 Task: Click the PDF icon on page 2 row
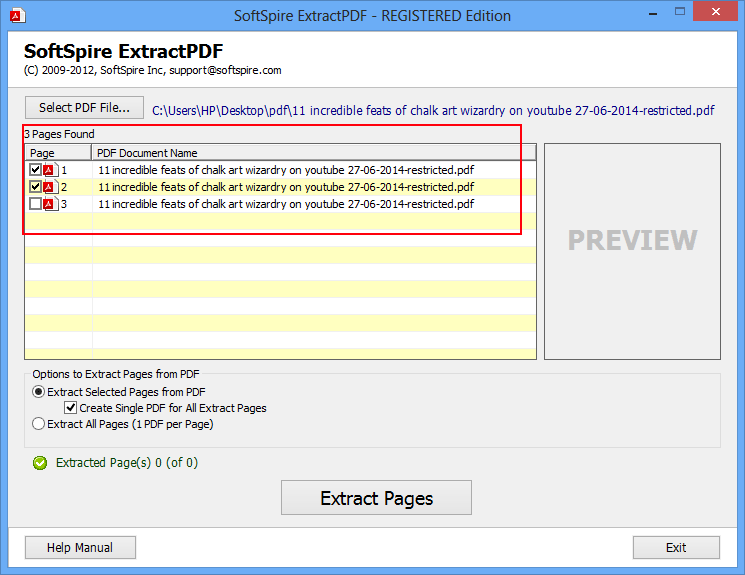click(50, 187)
